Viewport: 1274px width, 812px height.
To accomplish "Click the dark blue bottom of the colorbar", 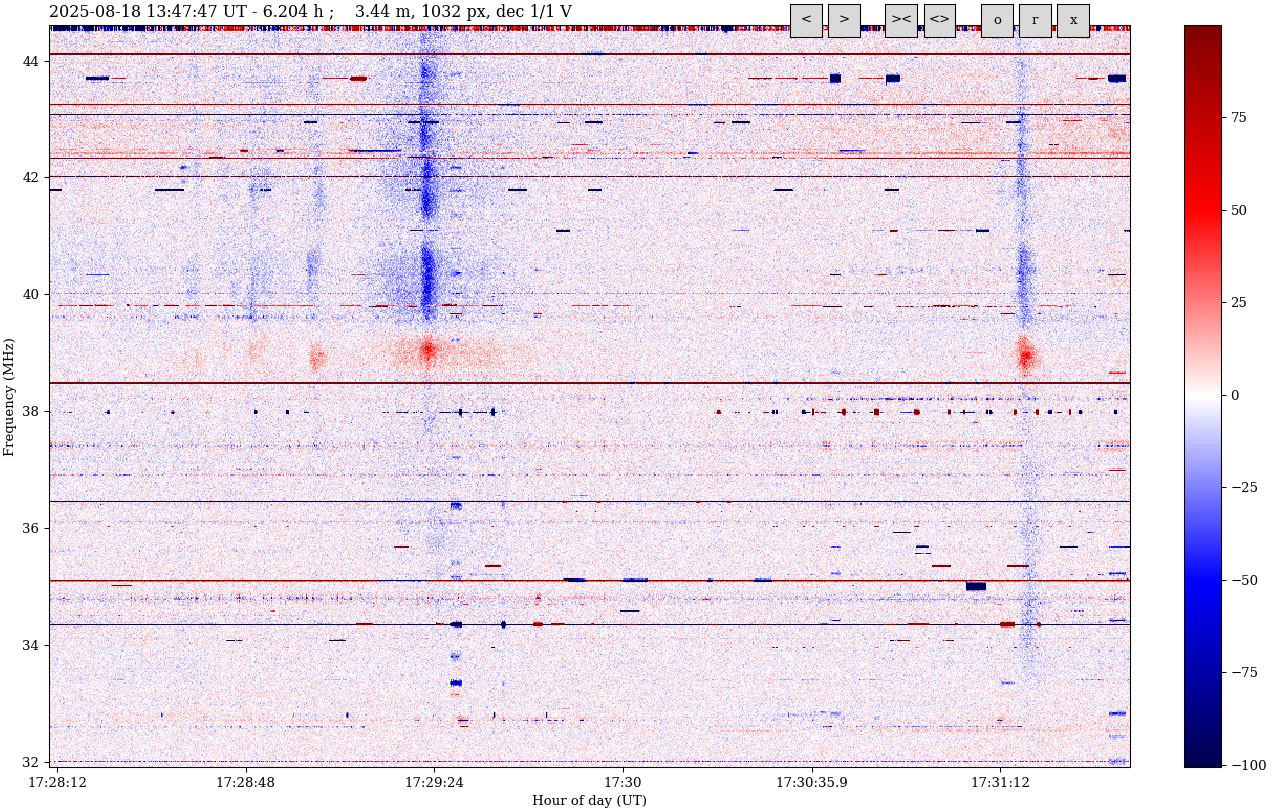I will 1202,760.
